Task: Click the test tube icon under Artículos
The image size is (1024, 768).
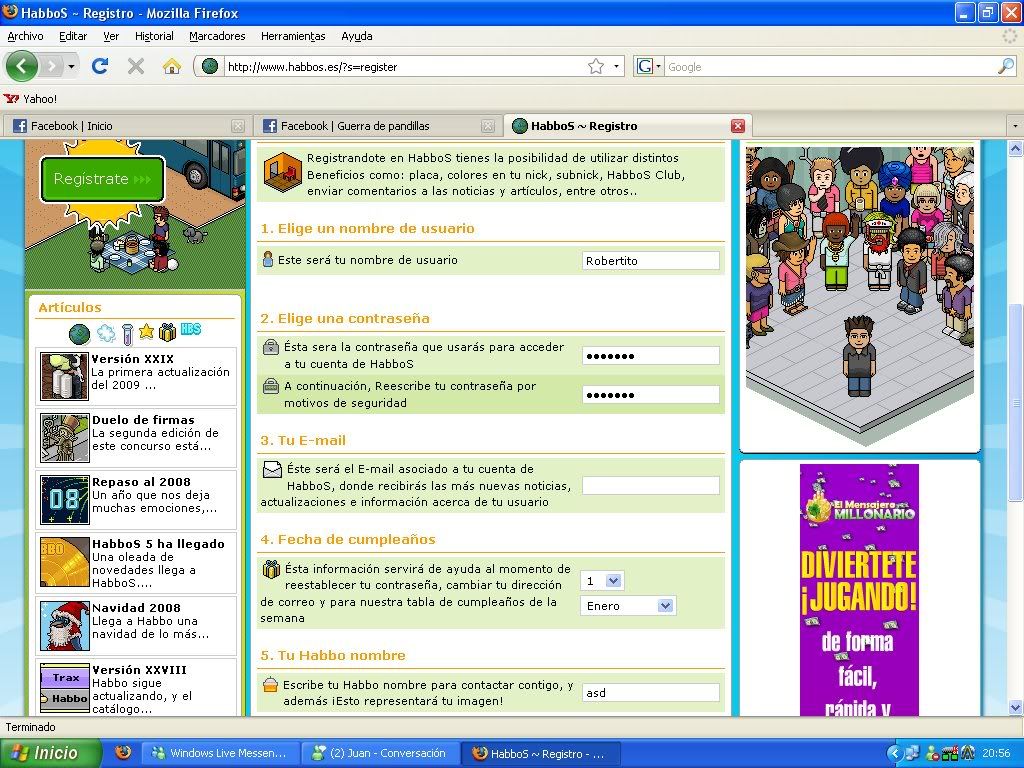Action: coord(127,333)
